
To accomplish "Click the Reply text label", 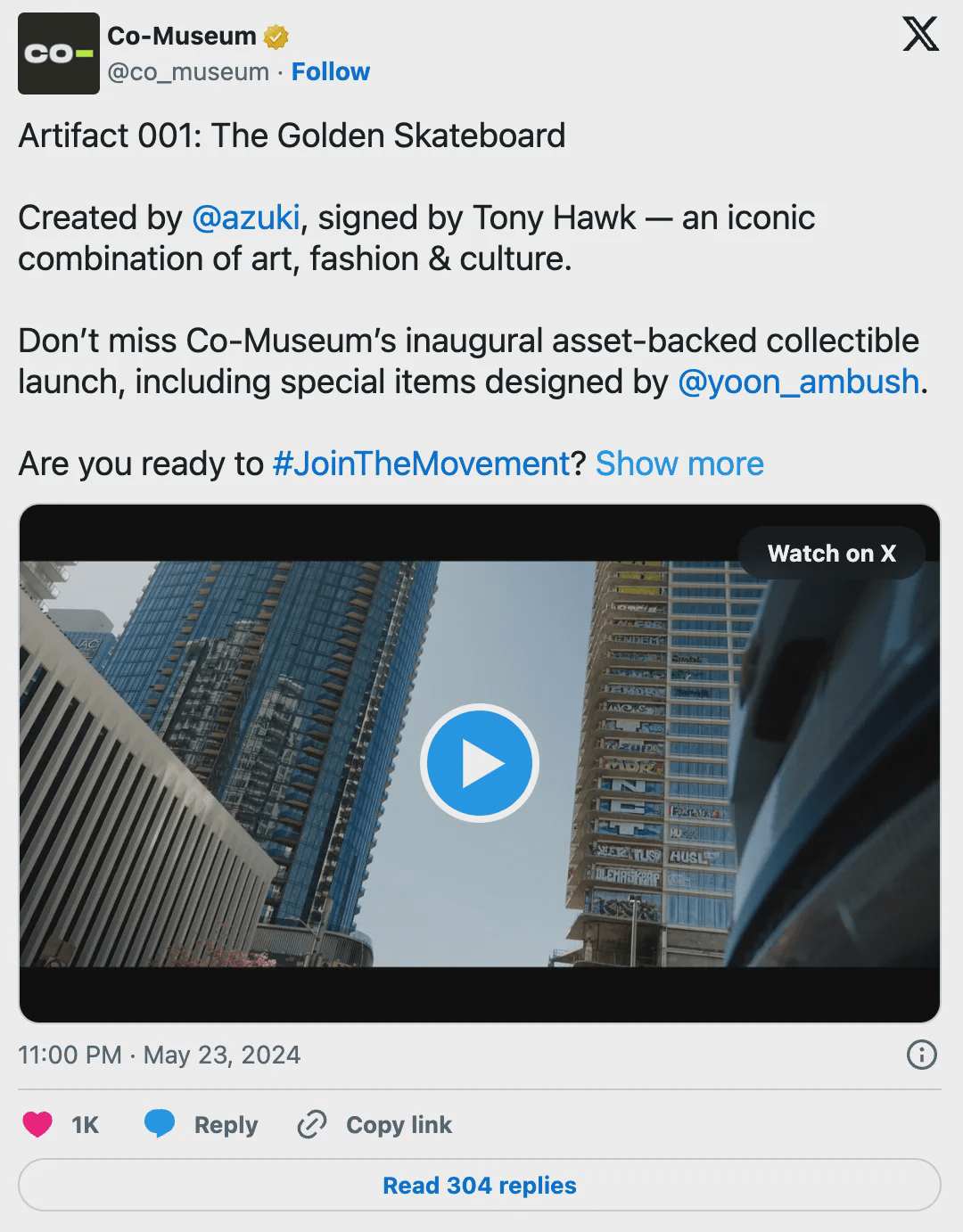I will [x=226, y=1125].
